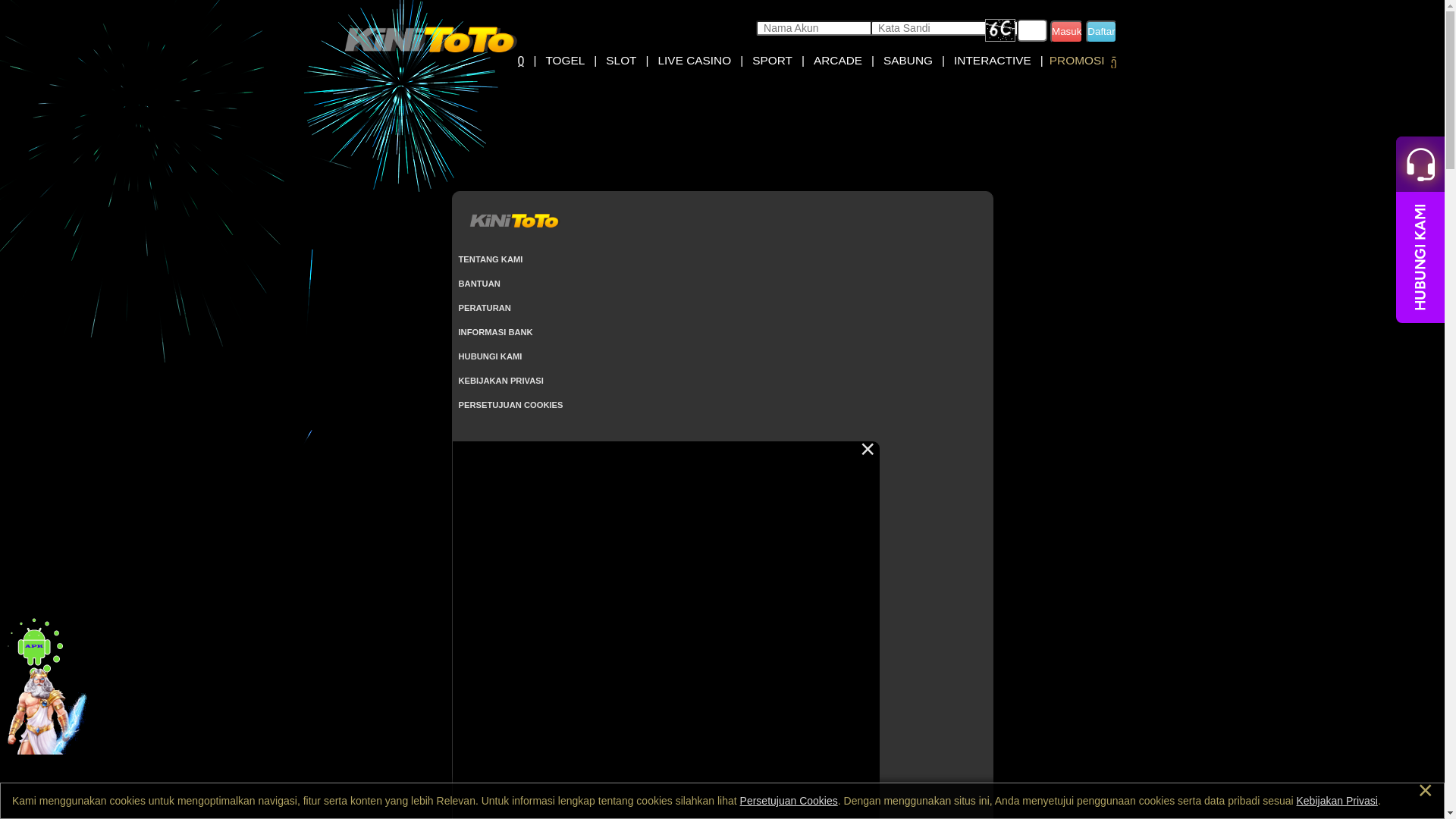1456x819 pixels.
Task: Focus the Kata Sandi password field
Action: pyautogui.click(x=928, y=28)
